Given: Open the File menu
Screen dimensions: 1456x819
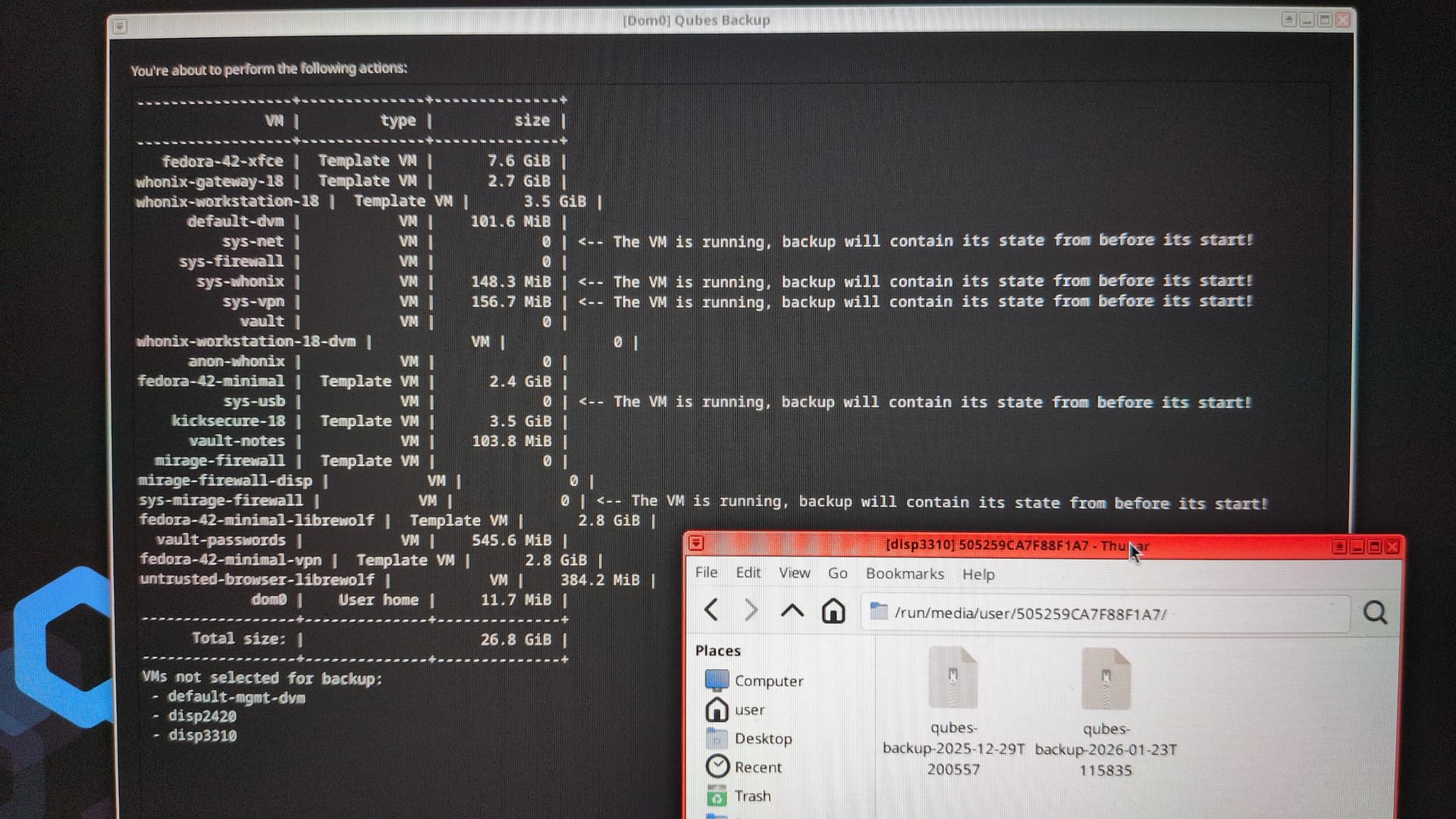Looking at the screenshot, I should click(706, 573).
